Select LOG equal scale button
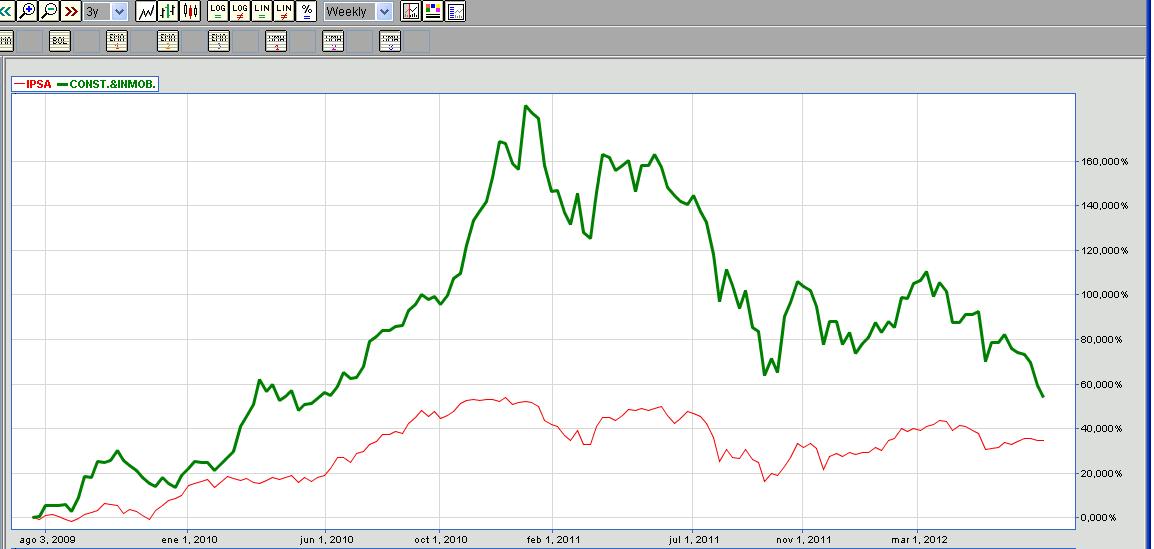 [x=219, y=11]
